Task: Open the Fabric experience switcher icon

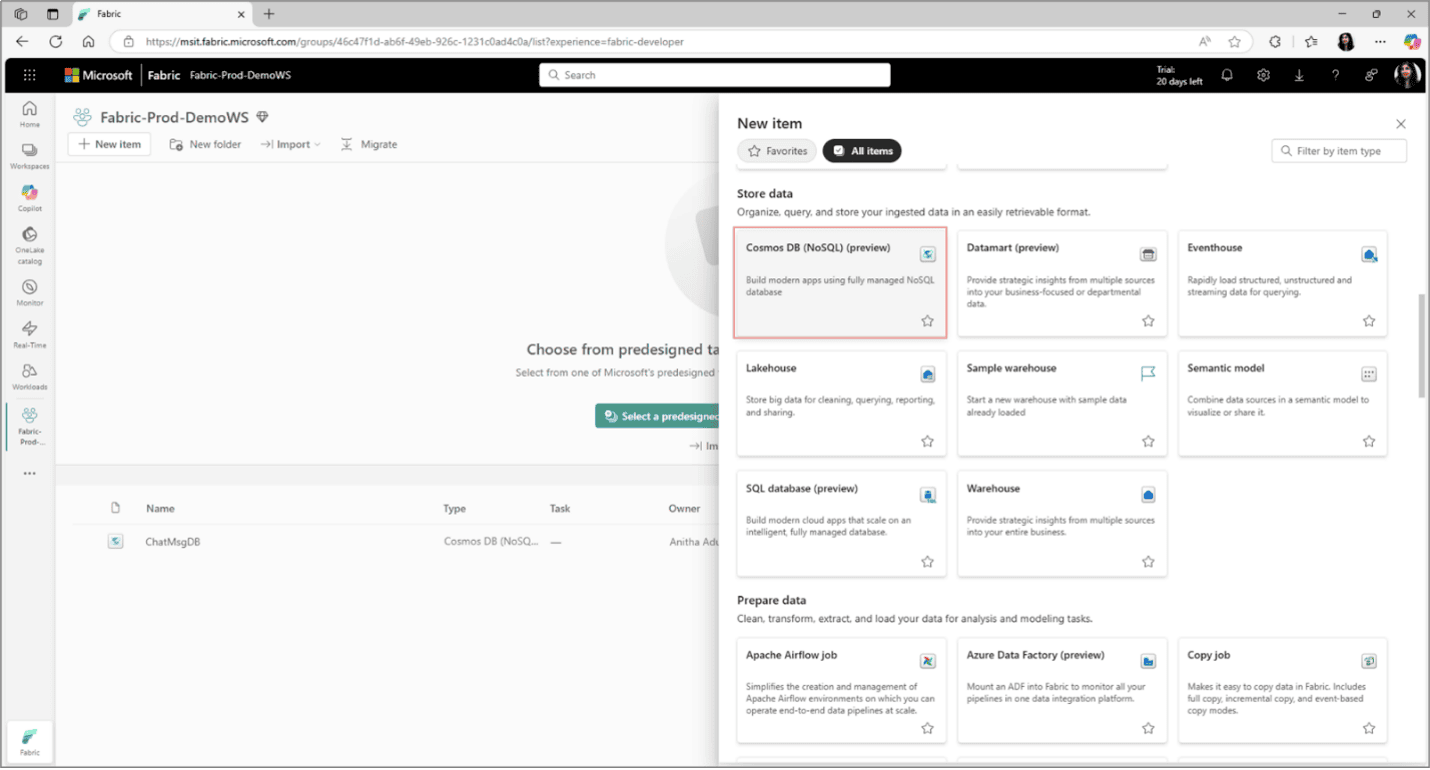Action: click(30, 740)
